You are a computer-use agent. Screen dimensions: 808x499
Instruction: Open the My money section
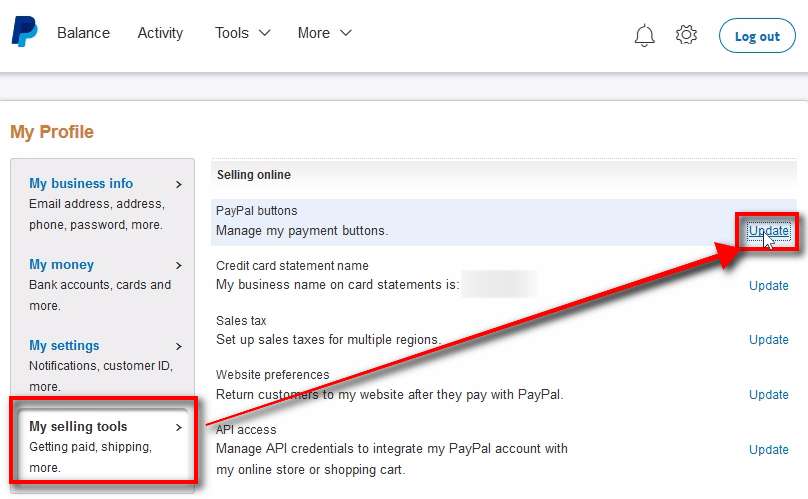pos(61,265)
